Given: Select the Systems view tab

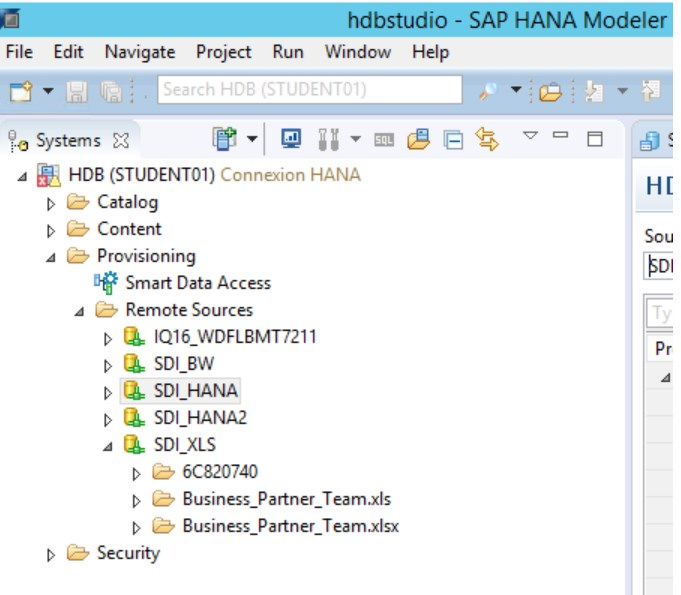Looking at the screenshot, I should click(68, 141).
